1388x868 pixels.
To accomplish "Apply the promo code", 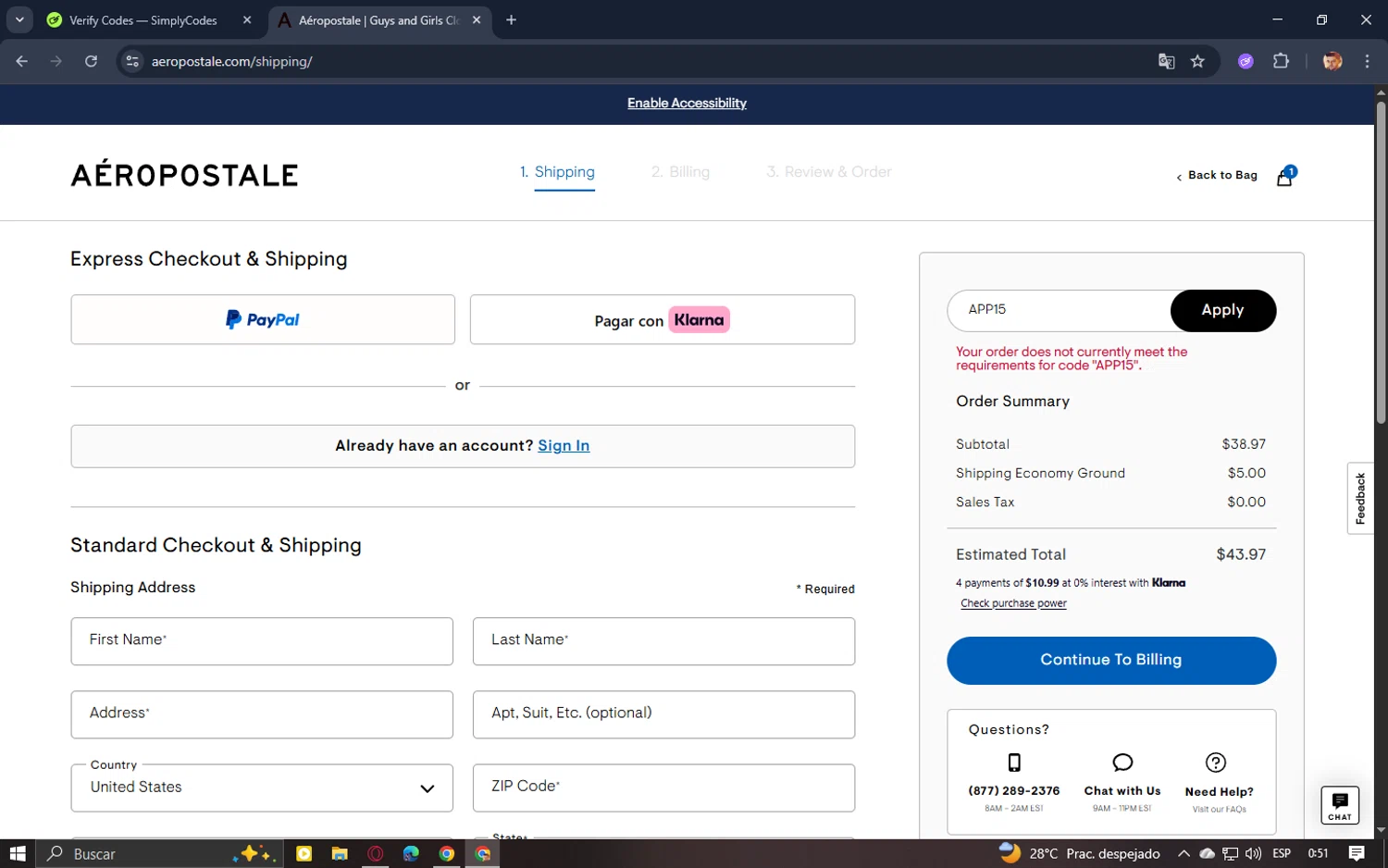I will (1222, 310).
